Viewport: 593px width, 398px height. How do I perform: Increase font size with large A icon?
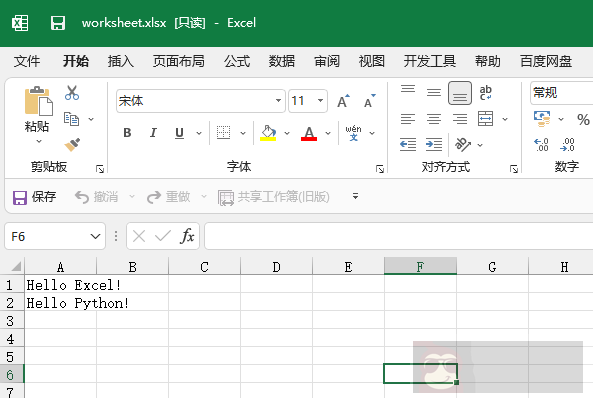click(343, 101)
